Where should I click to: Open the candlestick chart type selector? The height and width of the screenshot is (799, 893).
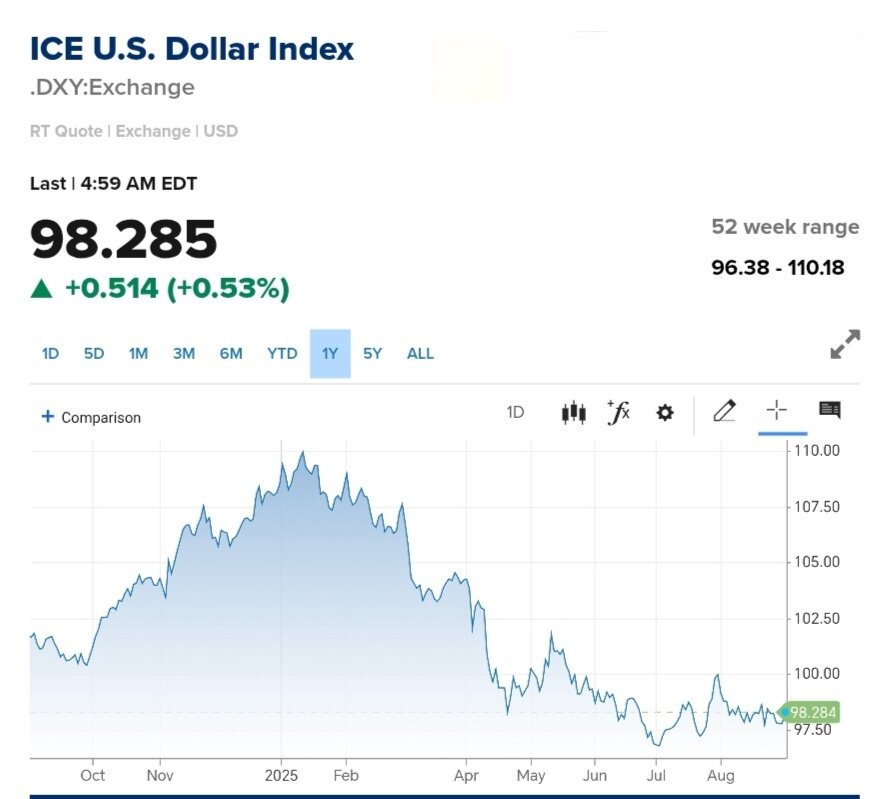573,412
